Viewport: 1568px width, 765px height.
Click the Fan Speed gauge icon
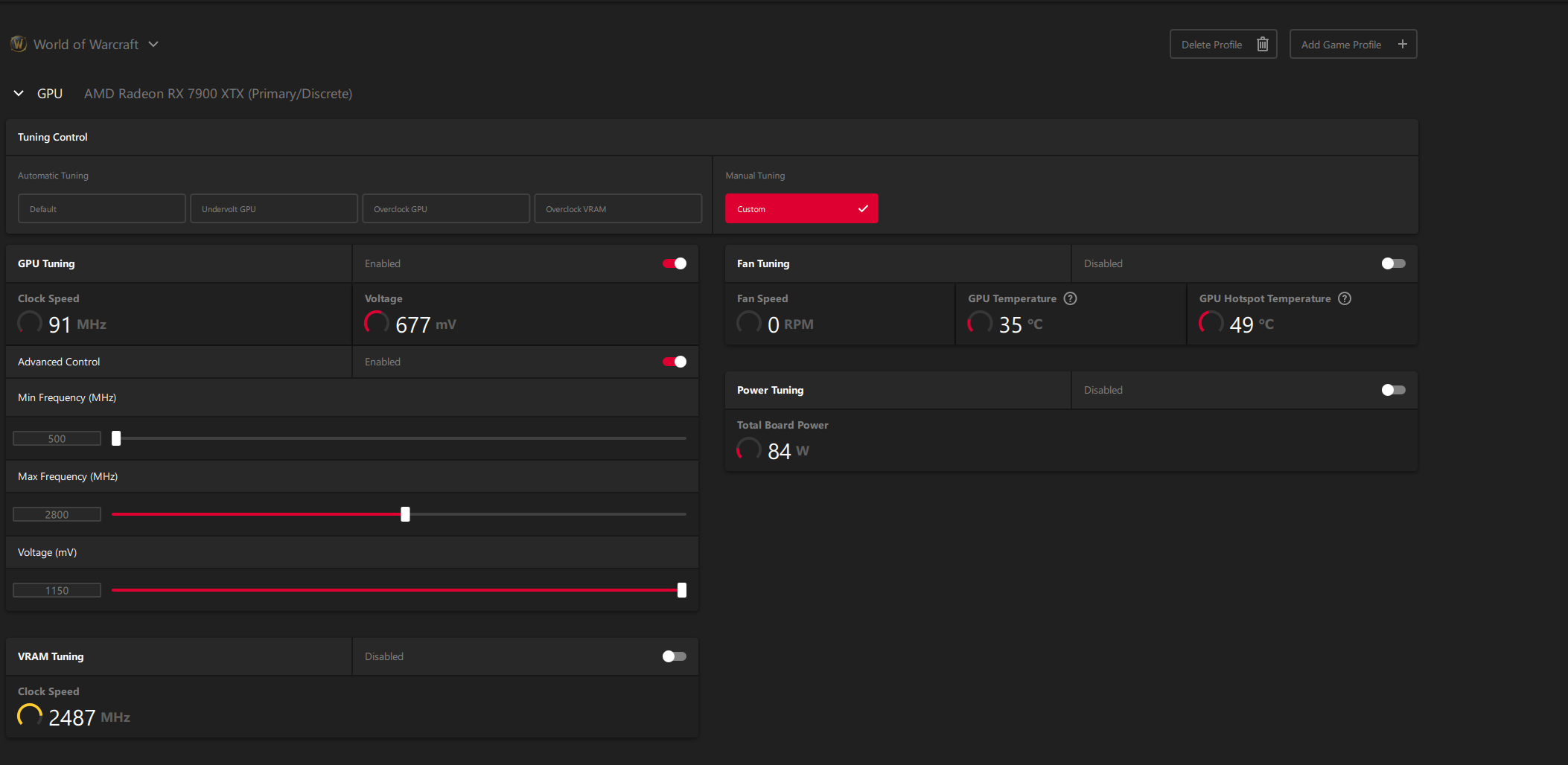749,323
